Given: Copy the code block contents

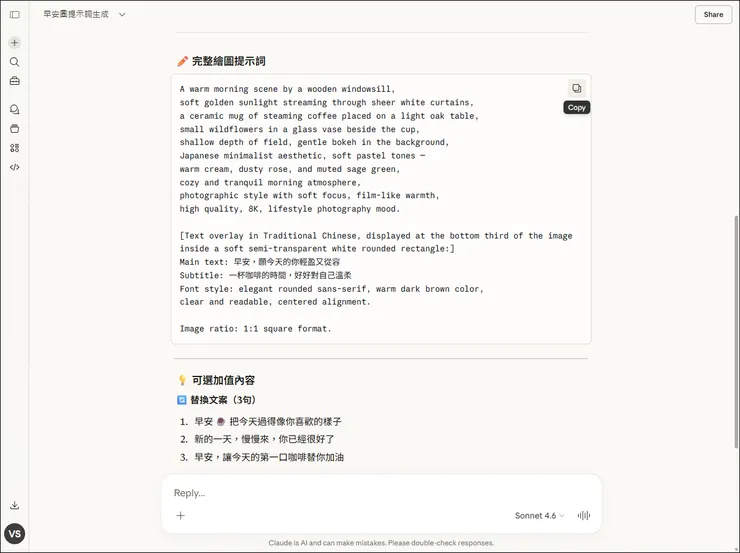Looking at the screenshot, I should coord(577,88).
